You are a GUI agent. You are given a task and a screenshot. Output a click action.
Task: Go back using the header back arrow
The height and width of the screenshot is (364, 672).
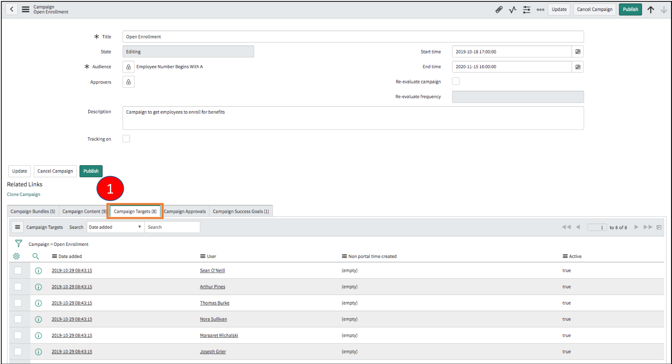pos(12,9)
